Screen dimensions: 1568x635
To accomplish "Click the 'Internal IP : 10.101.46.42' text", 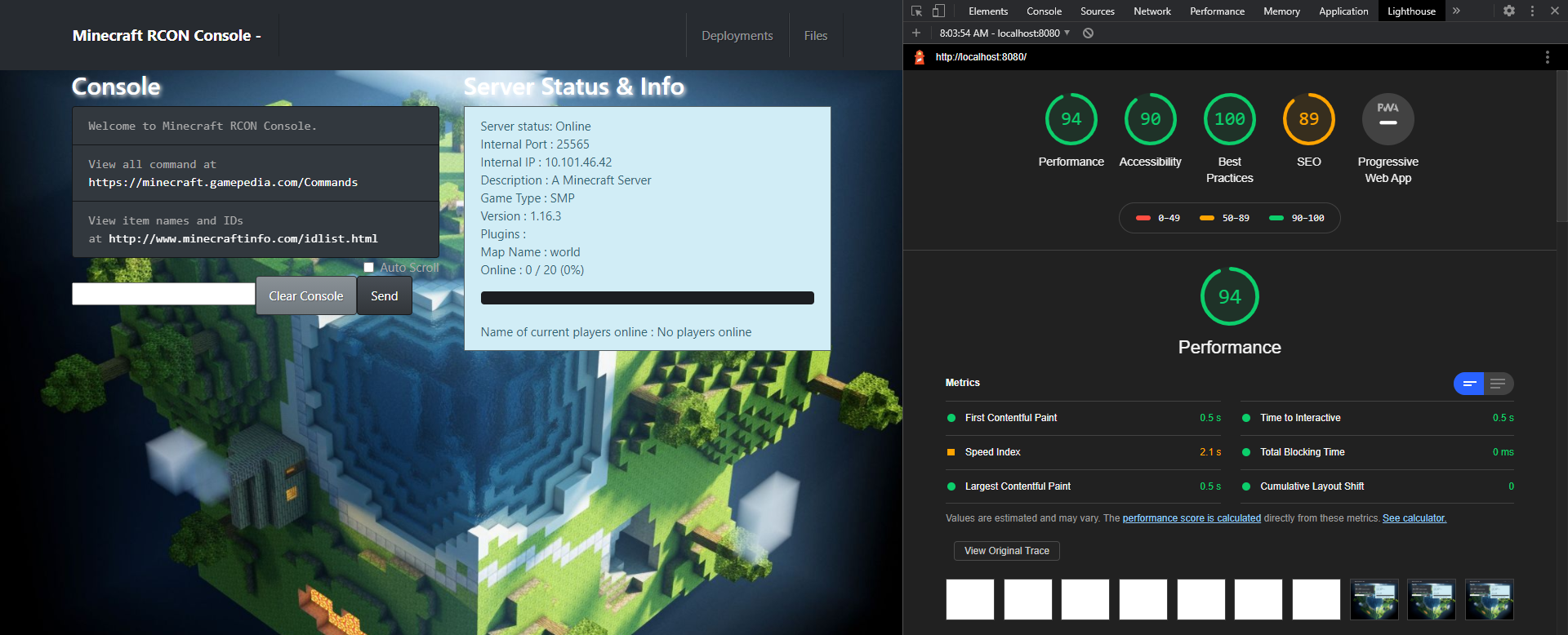I will tap(546, 162).
